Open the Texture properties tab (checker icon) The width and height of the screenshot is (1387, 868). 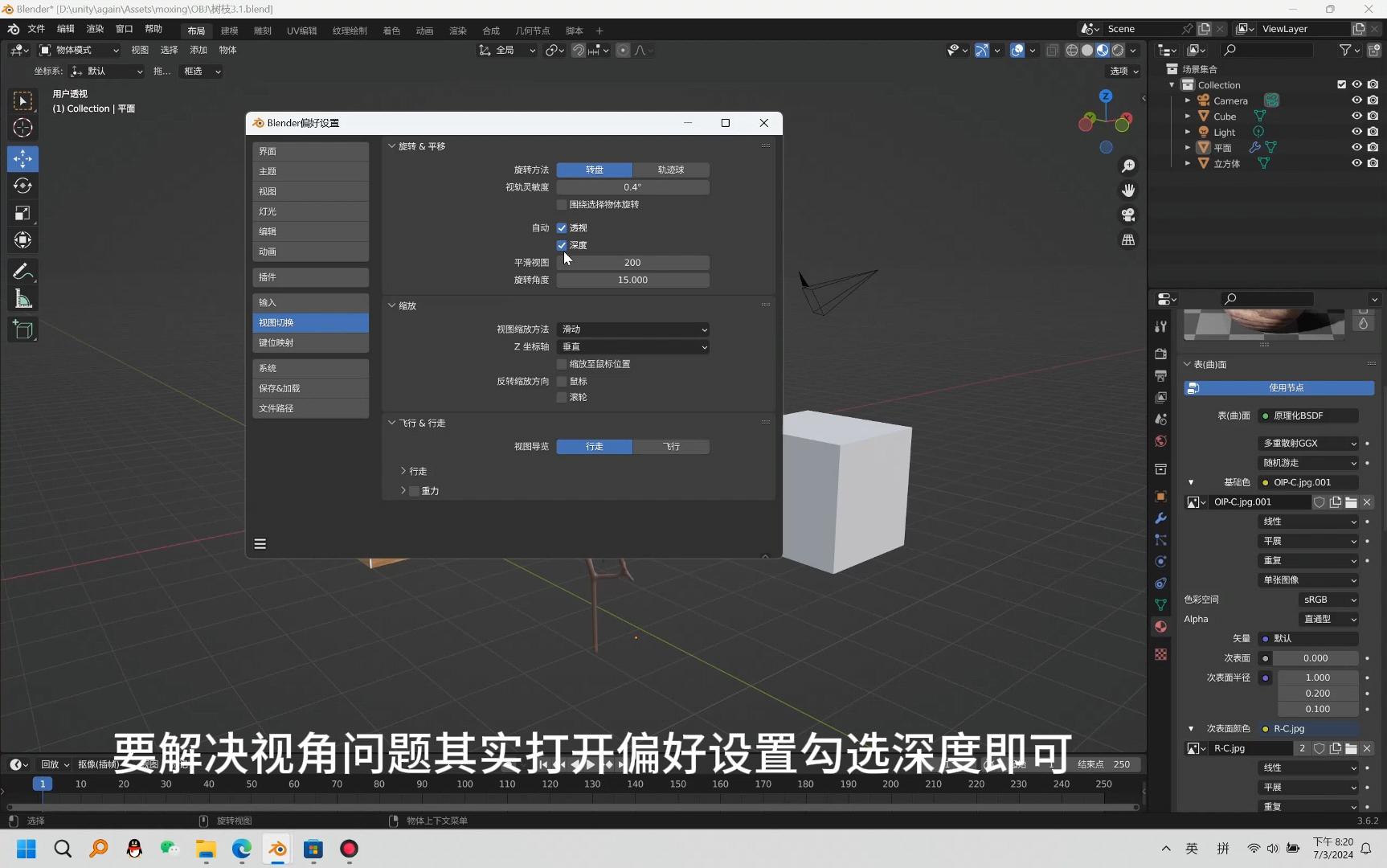1160,654
